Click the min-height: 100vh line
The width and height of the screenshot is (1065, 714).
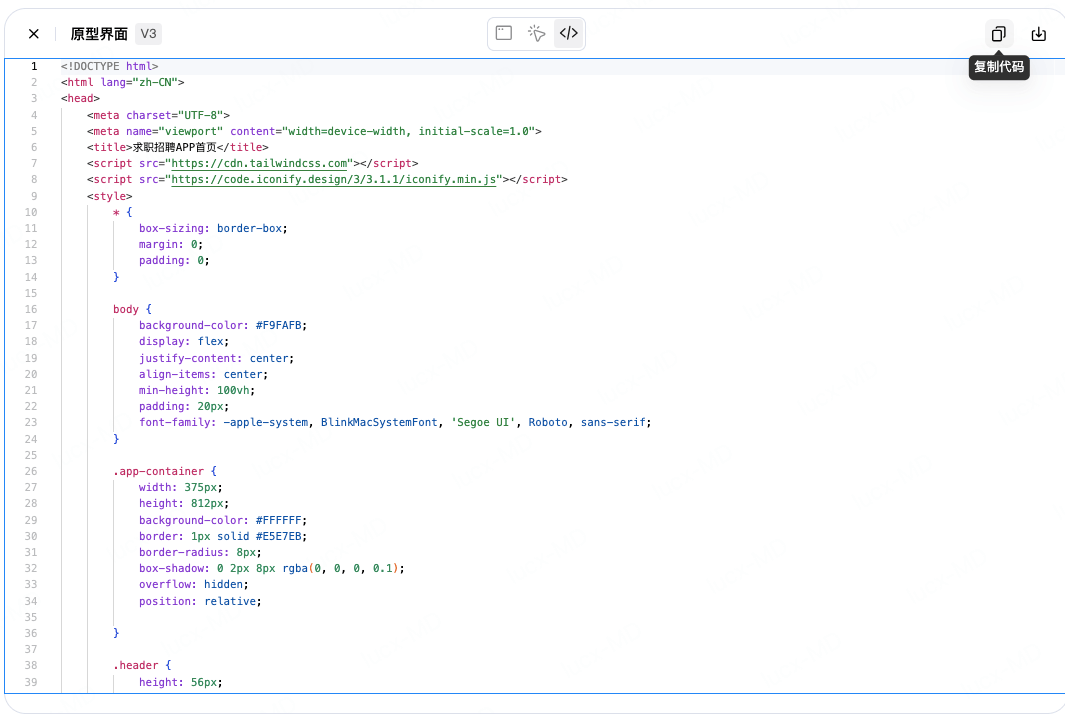[197, 391]
